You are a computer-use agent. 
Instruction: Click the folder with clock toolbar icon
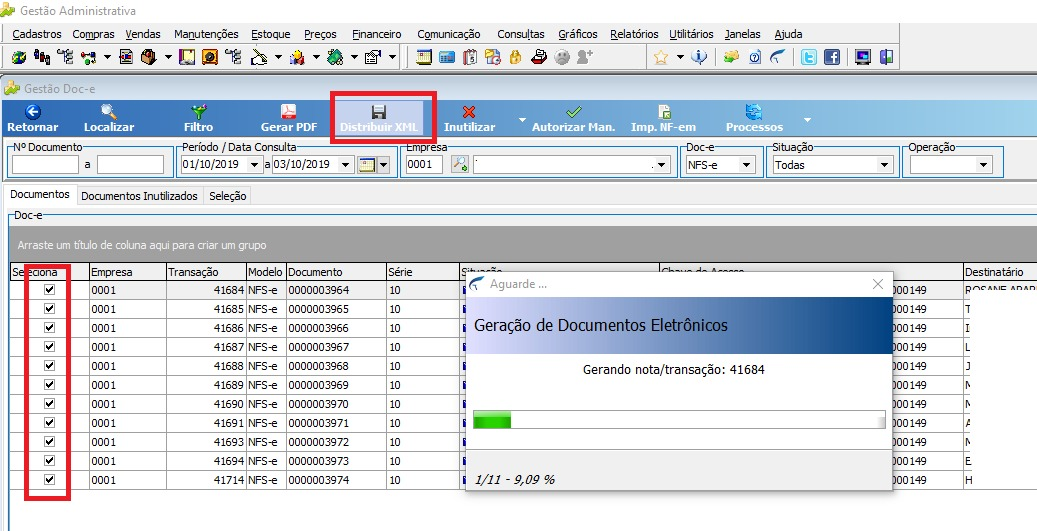tap(493, 58)
